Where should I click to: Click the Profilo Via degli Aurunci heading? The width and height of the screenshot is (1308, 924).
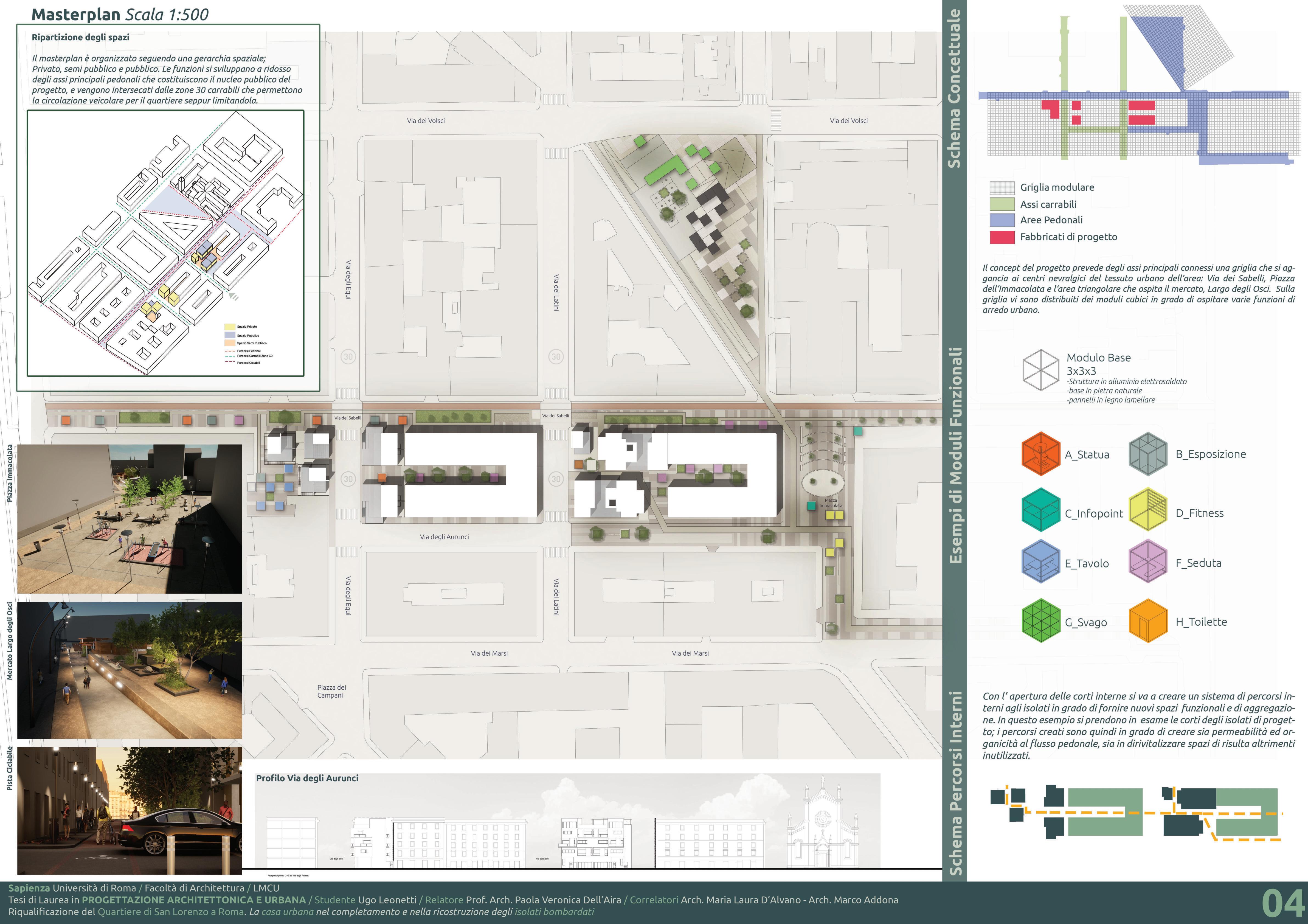[x=307, y=778]
